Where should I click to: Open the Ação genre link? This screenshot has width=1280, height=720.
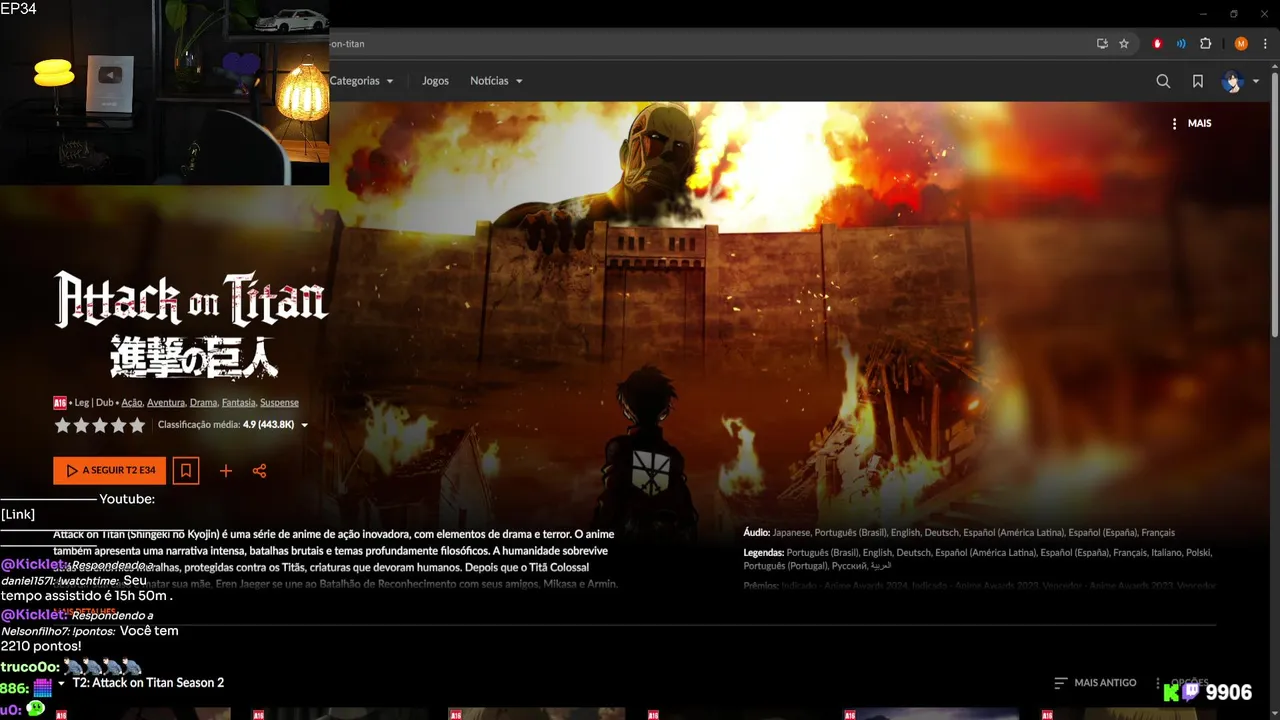click(132, 403)
